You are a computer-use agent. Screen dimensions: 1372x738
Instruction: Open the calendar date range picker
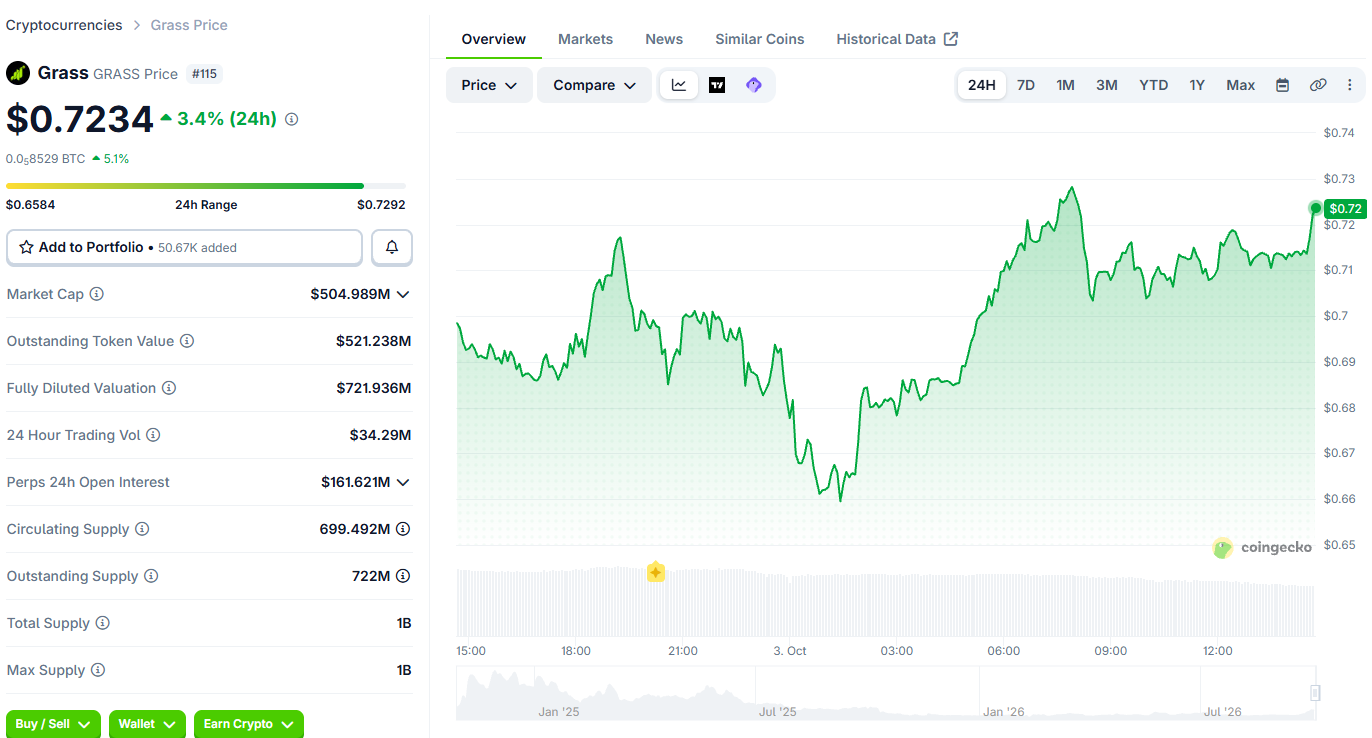(1282, 85)
